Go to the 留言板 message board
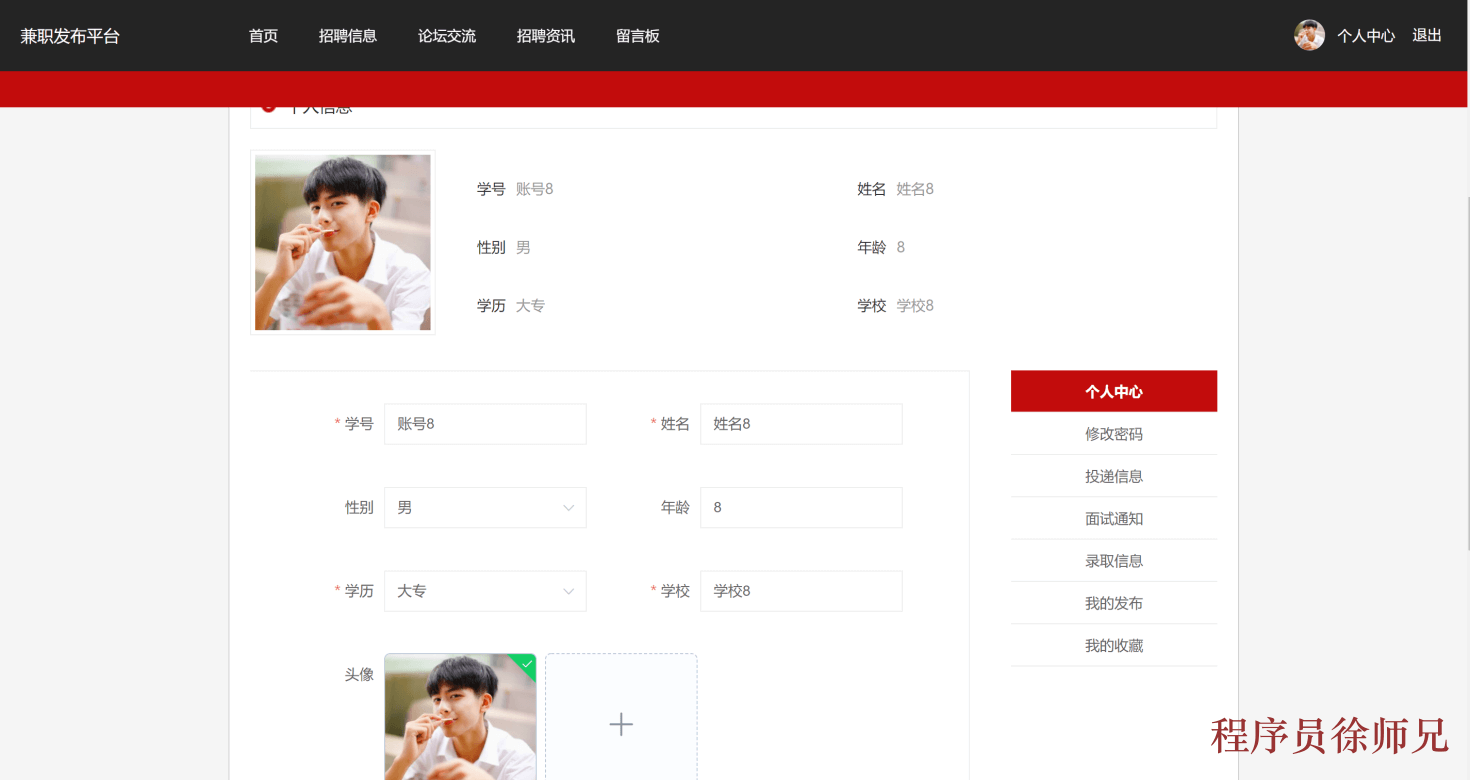Screen dimensions: 1470x780 click(x=638, y=35)
